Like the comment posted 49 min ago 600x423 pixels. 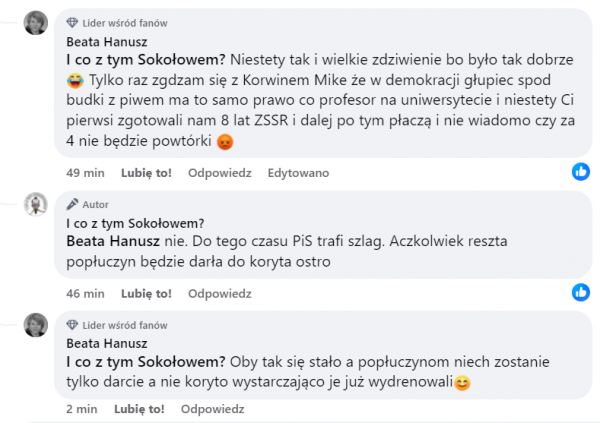pos(146,173)
